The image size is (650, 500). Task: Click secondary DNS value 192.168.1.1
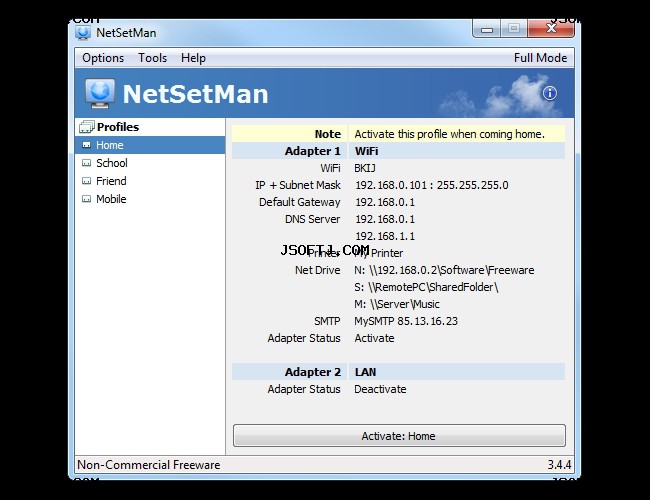pyautogui.click(x=385, y=236)
